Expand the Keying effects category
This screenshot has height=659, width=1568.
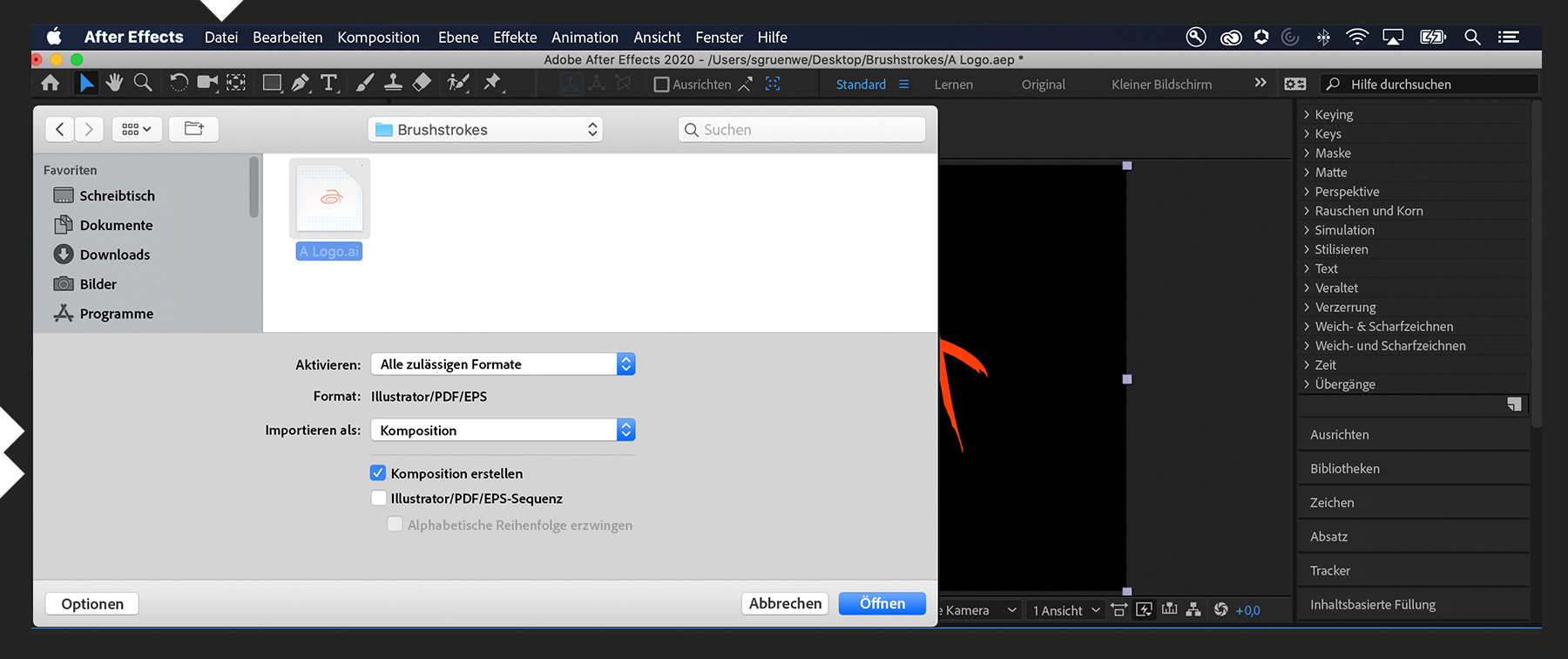pos(1307,114)
